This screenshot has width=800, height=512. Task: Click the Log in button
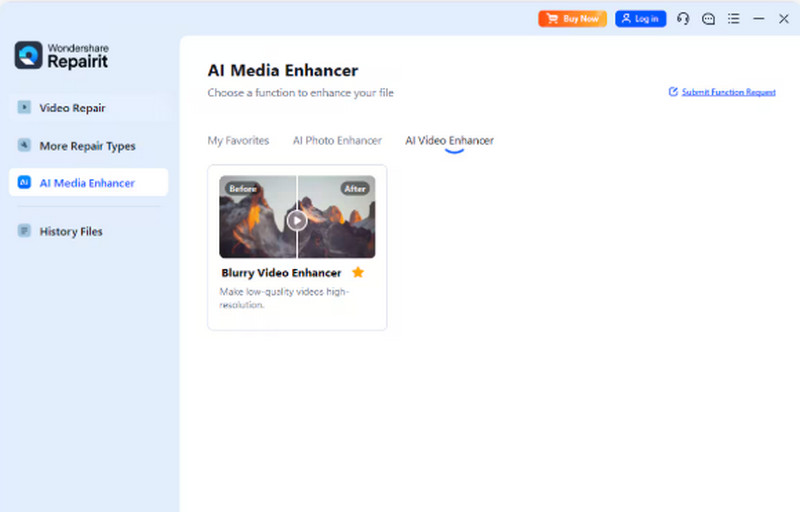(640, 19)
